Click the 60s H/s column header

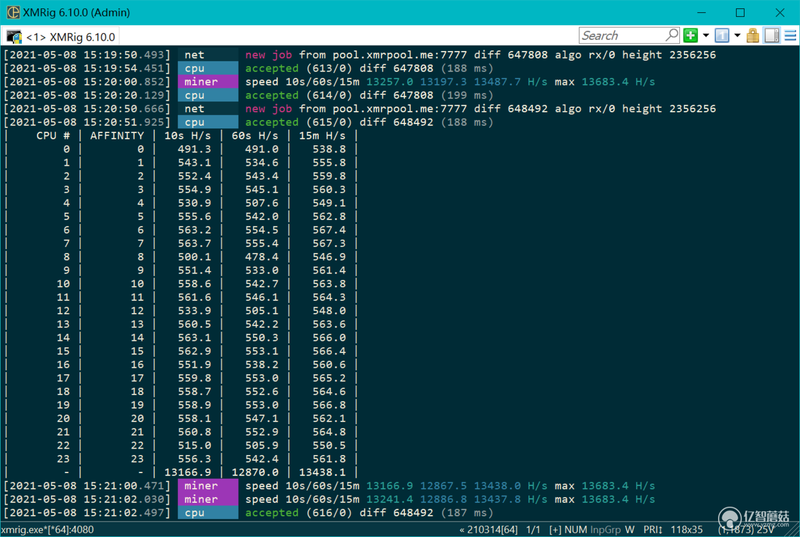255,136
